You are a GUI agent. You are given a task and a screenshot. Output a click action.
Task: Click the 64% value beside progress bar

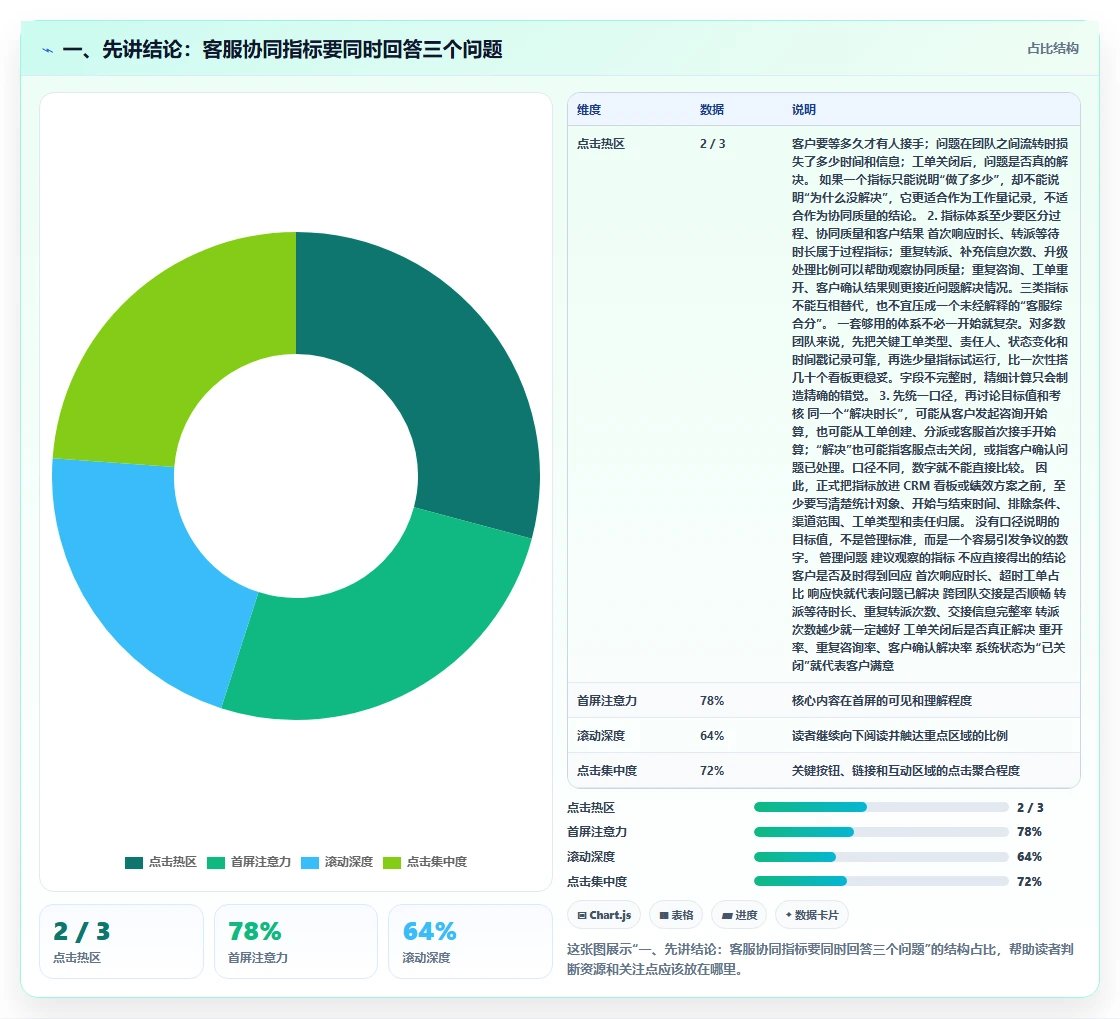click(x=1029, y=857)
